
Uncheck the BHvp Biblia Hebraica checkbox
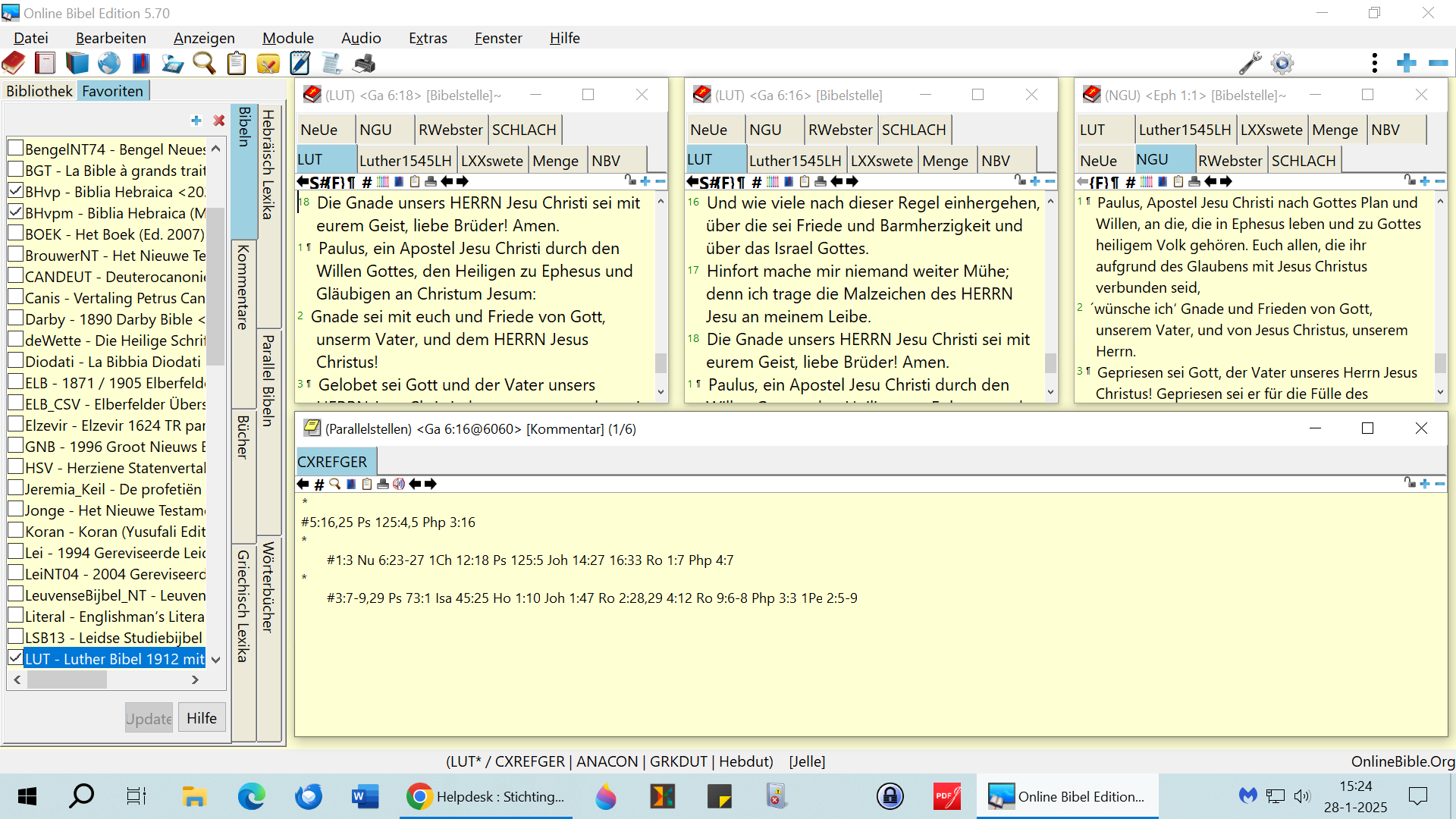coord(15,191)
